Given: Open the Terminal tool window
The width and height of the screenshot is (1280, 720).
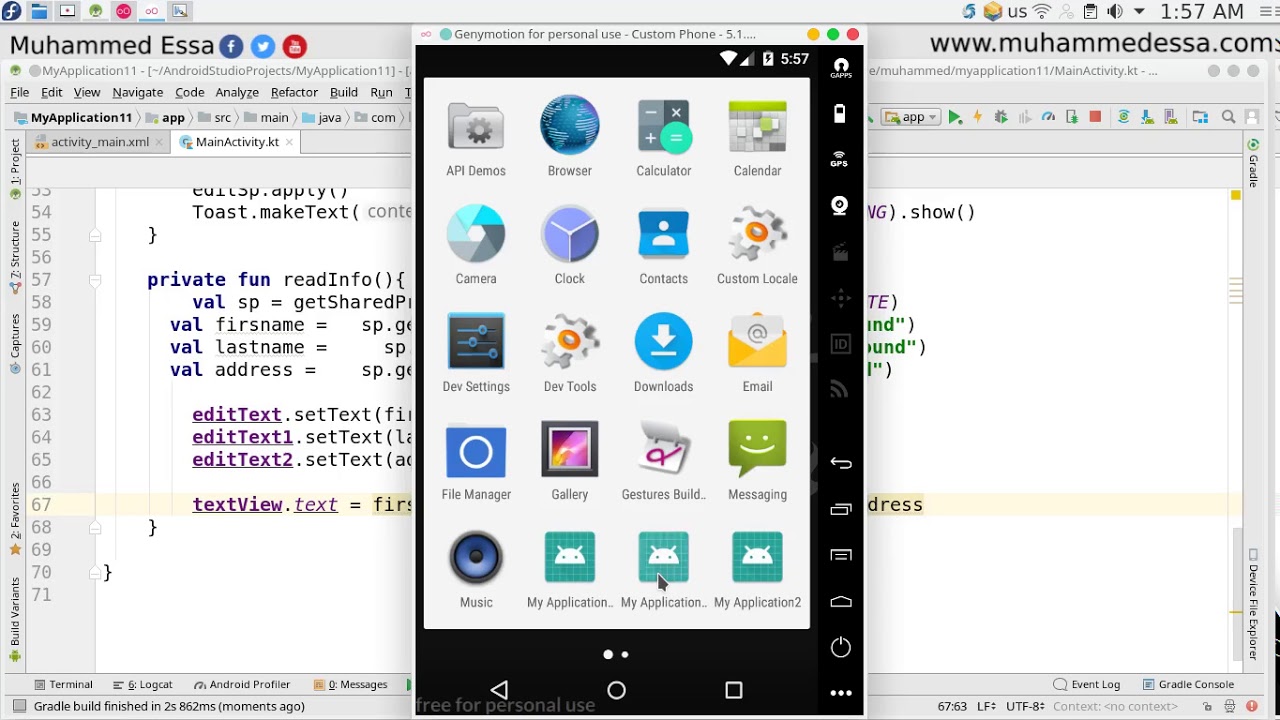Looking at the screenshot, I should click(63, 685).
